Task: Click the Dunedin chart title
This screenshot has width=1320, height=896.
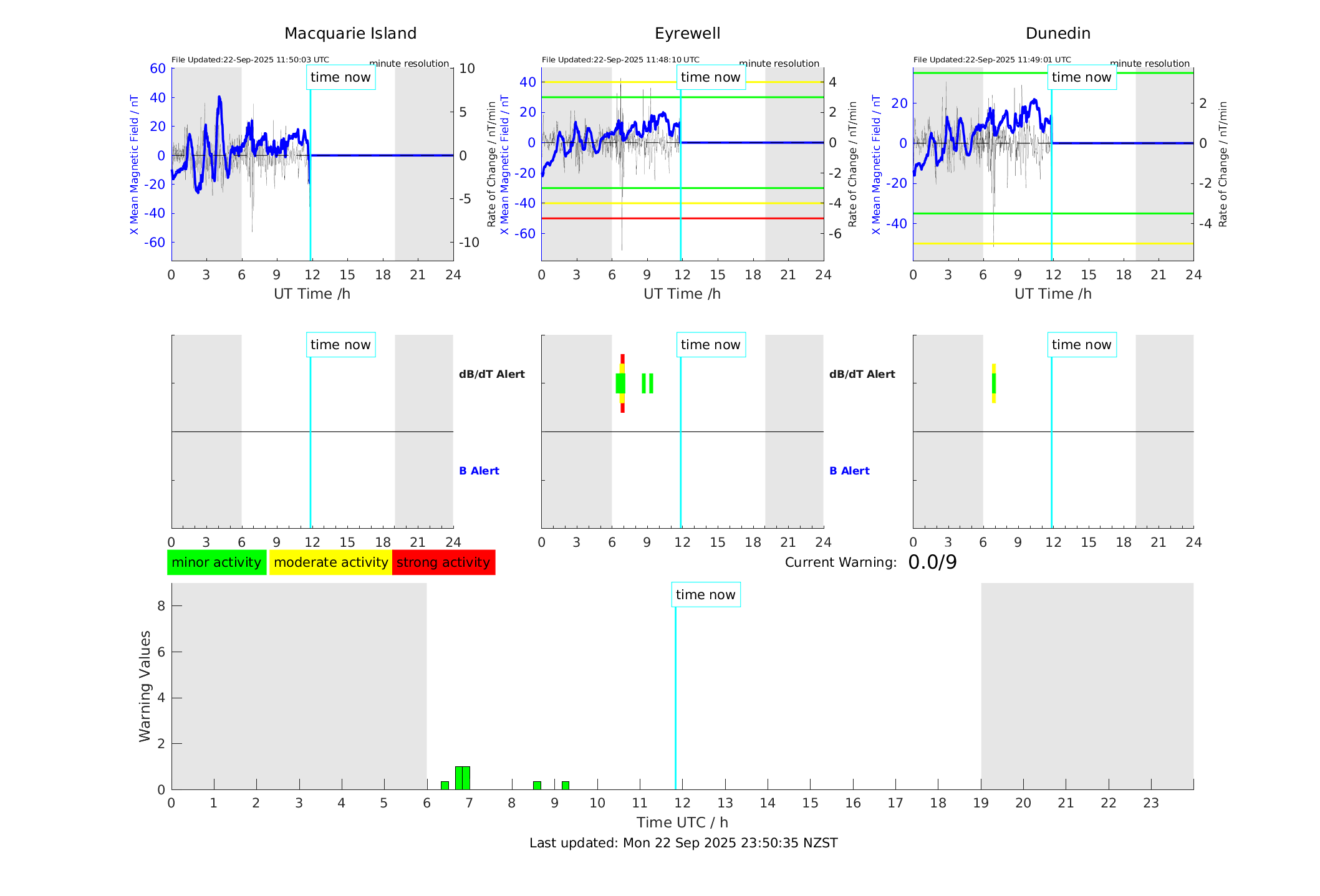Action: click(x=1057, y=34)
